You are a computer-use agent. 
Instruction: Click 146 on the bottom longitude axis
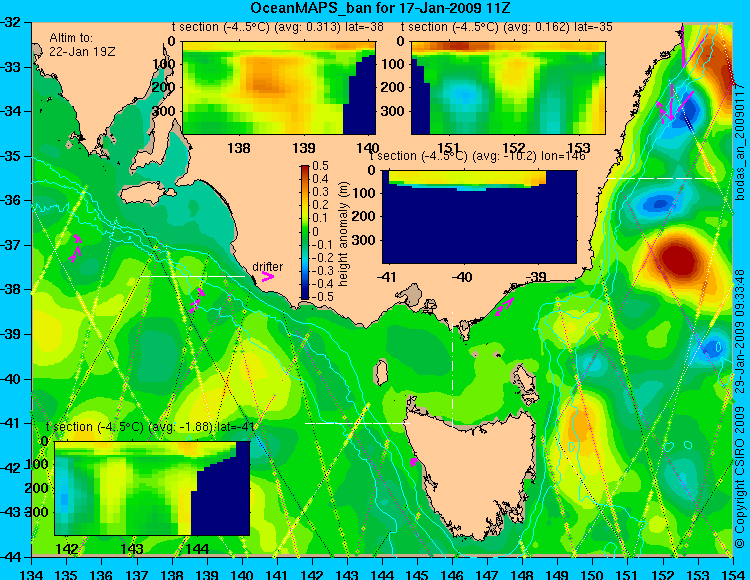pos(452,574)
